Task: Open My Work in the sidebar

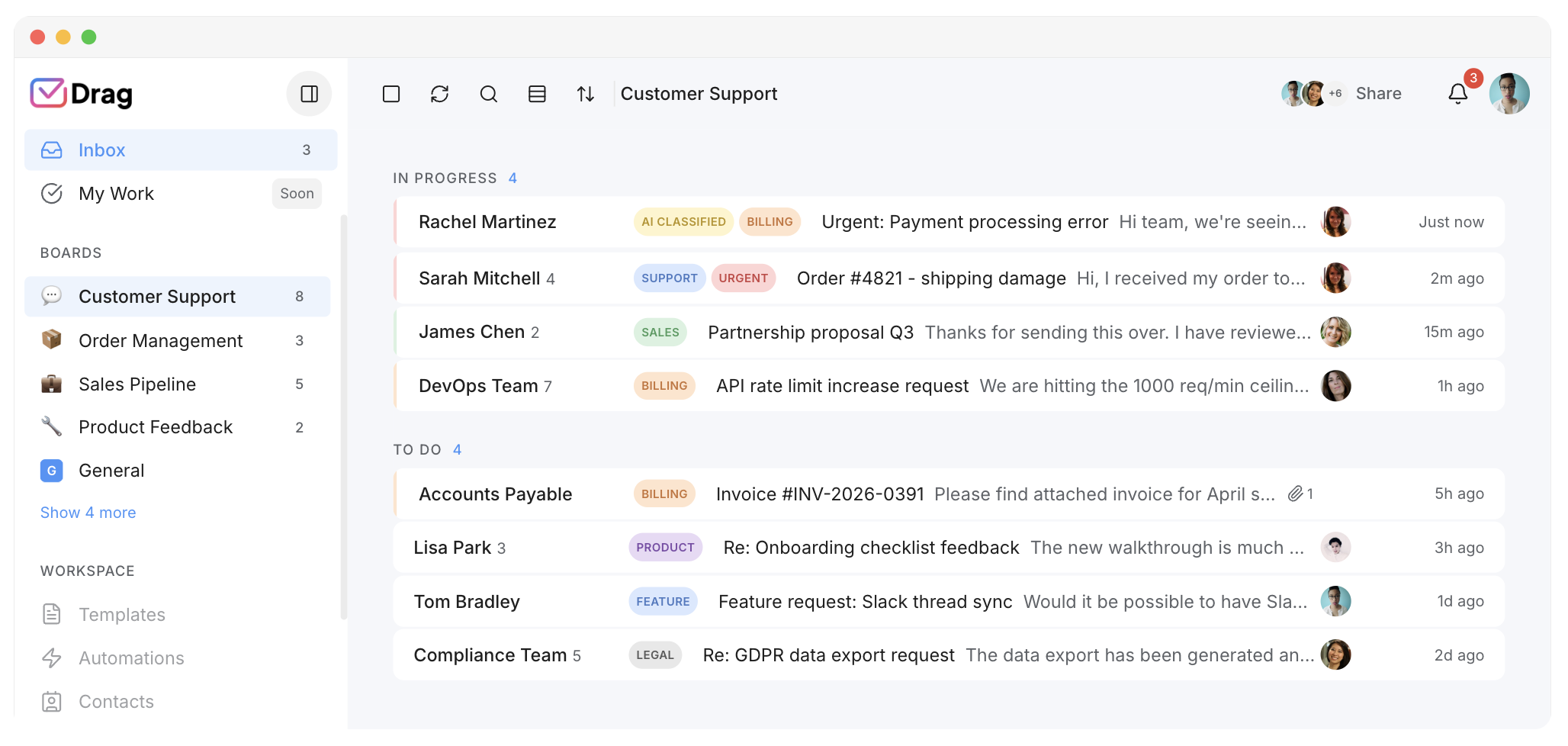Action: (181, 194)
